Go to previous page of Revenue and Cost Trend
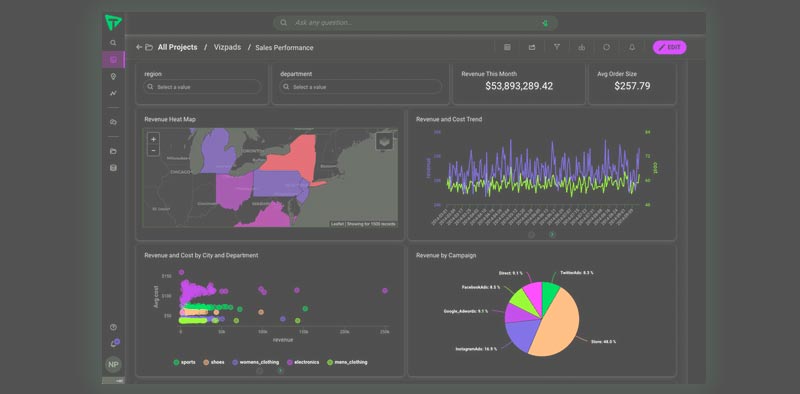The image size is (800, 394). (x=531, y=234)
